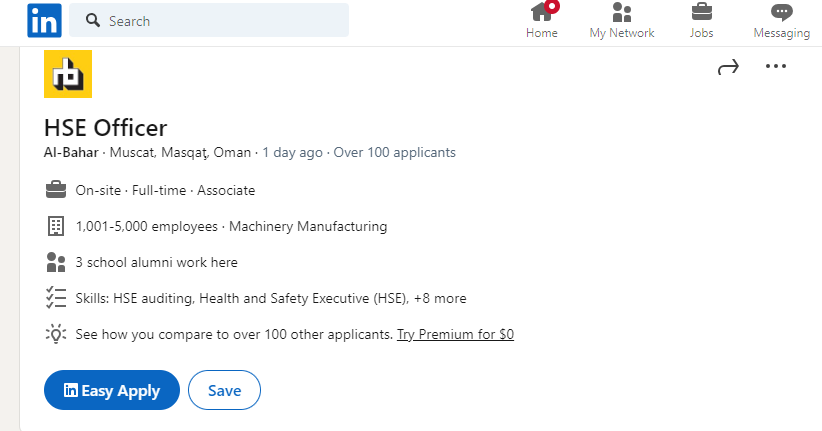
Task: Click 'Muscat, Masqaţ, Oman' location text
Action: (180, 153)
